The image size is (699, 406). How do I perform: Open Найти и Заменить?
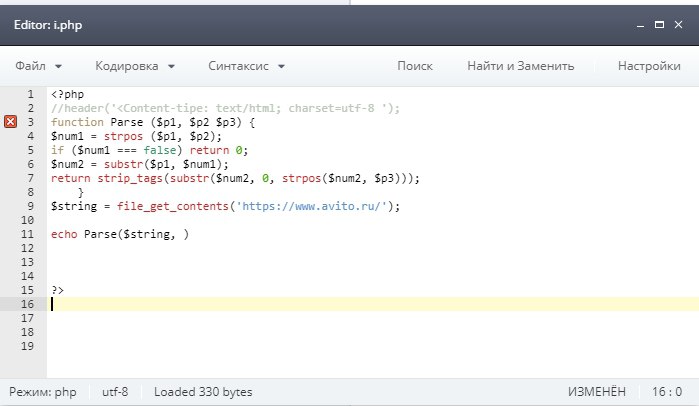521,66
